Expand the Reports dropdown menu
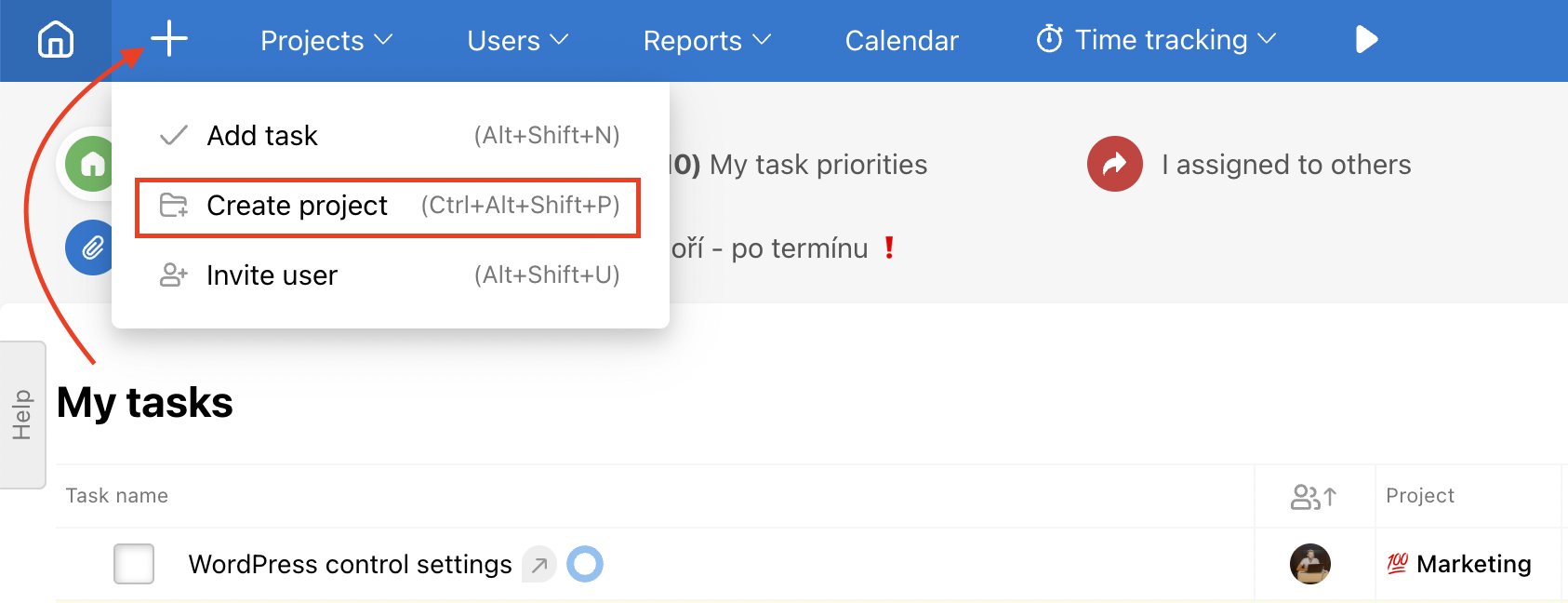The width and height of the screenshot is (1568, 603). [x=707, y=40]
